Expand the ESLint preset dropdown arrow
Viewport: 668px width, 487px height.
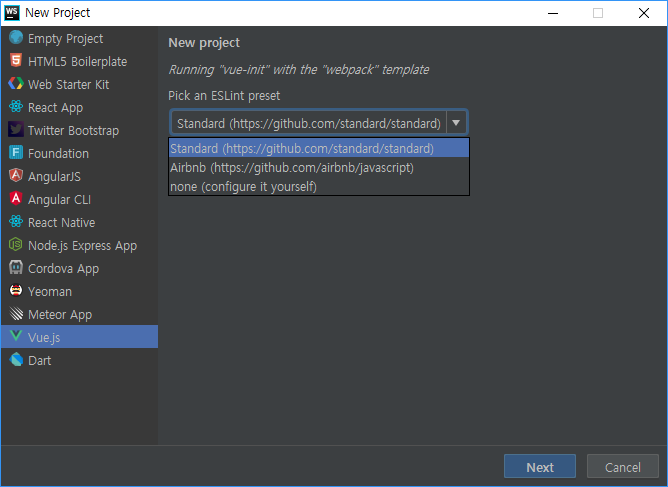pos(456,123)
